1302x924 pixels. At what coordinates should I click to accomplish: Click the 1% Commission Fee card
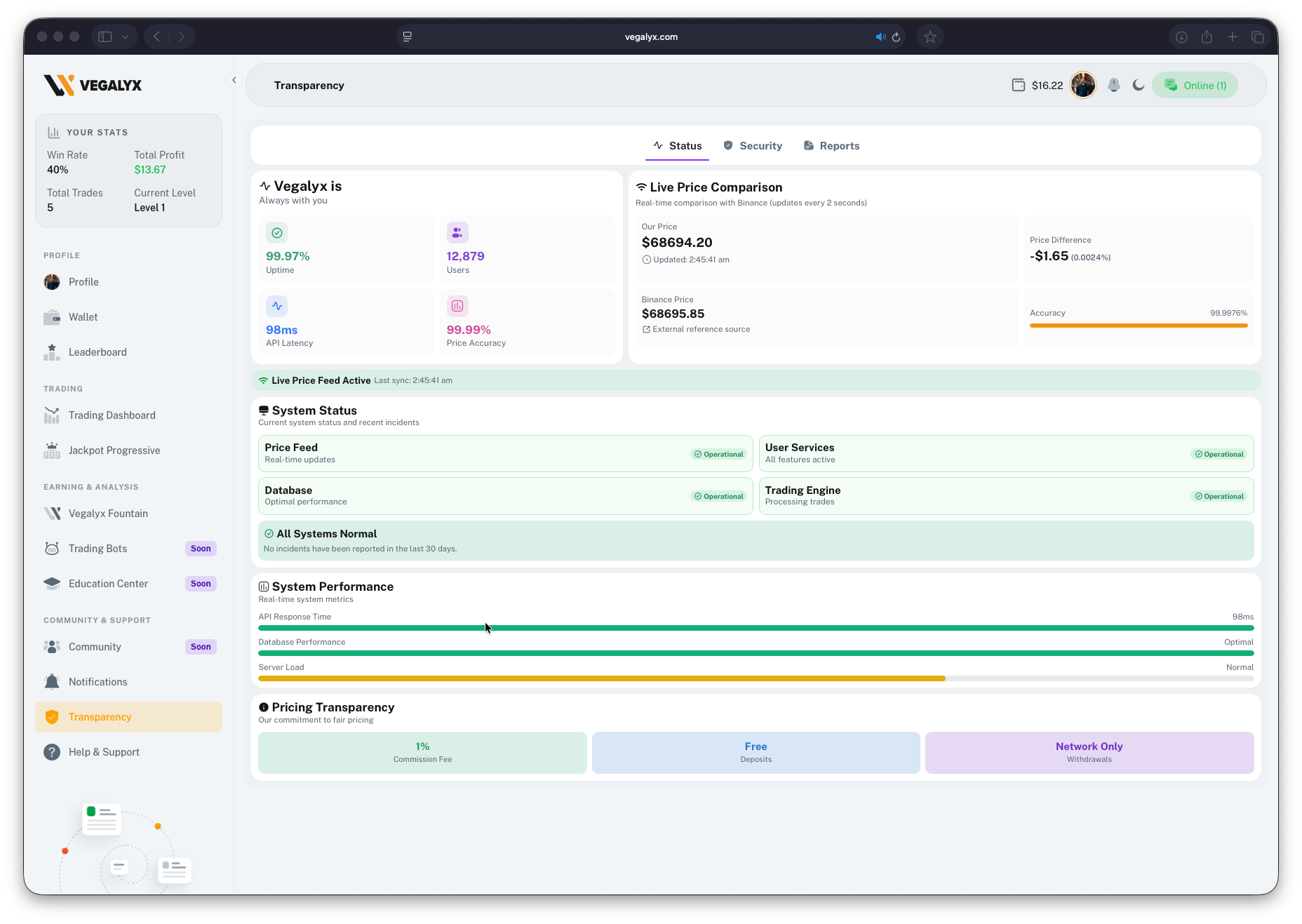422,753
